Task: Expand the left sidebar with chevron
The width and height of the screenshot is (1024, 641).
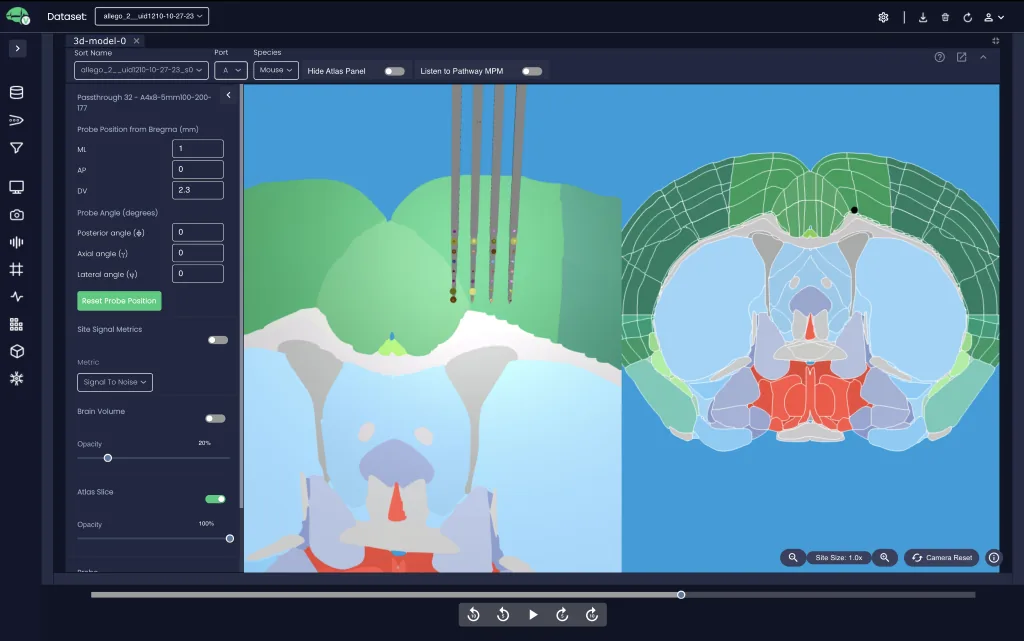Action: pos(18,48)
